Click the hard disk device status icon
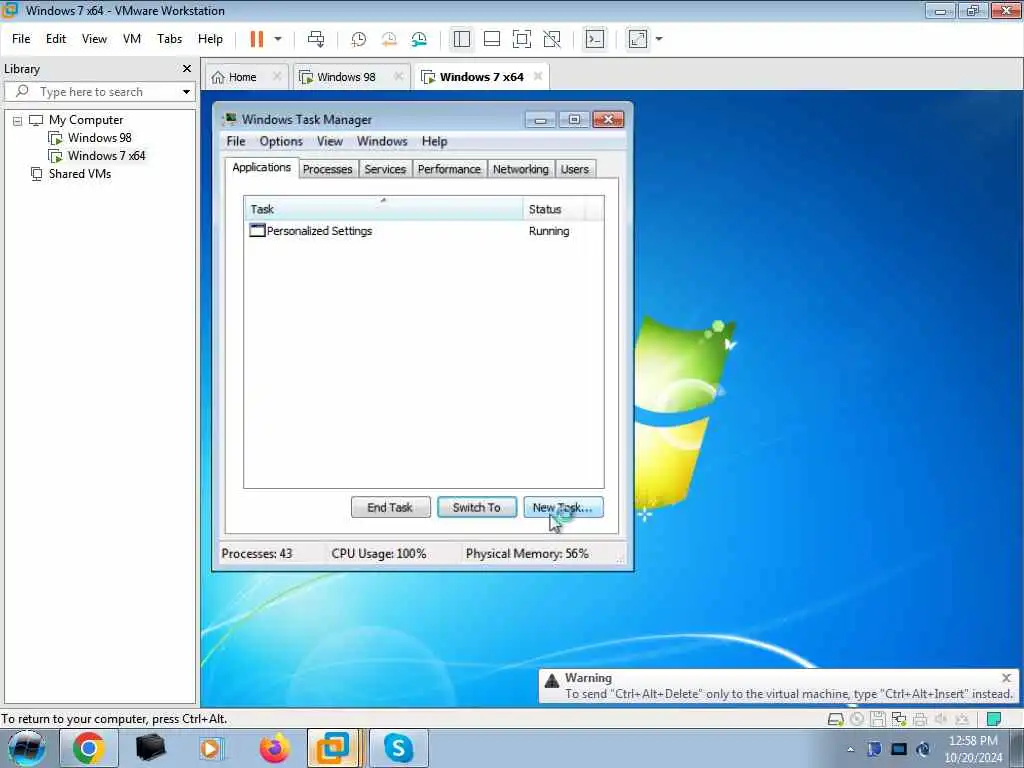 pos(835,720)
